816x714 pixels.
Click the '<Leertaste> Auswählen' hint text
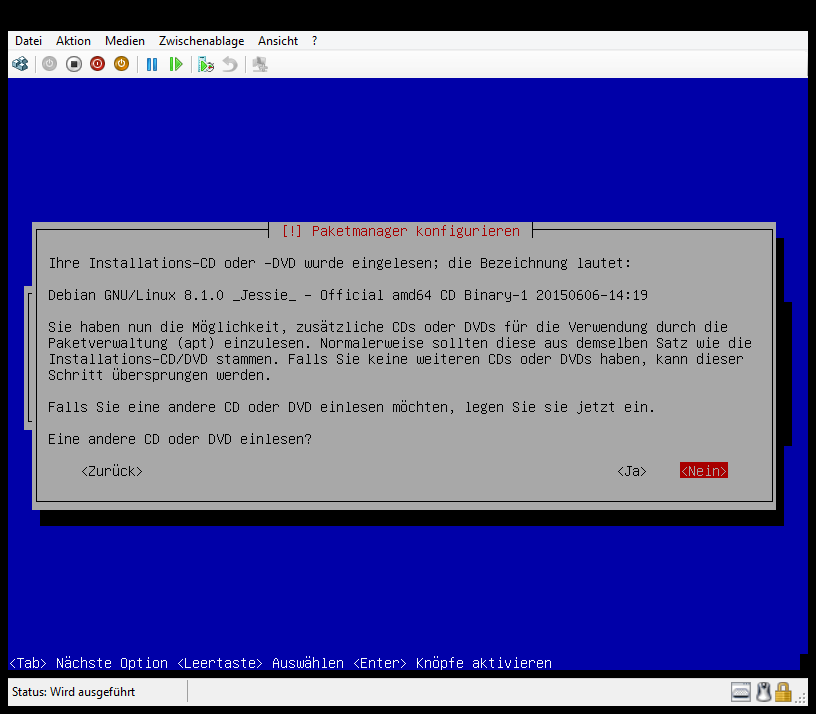point(260,663)
